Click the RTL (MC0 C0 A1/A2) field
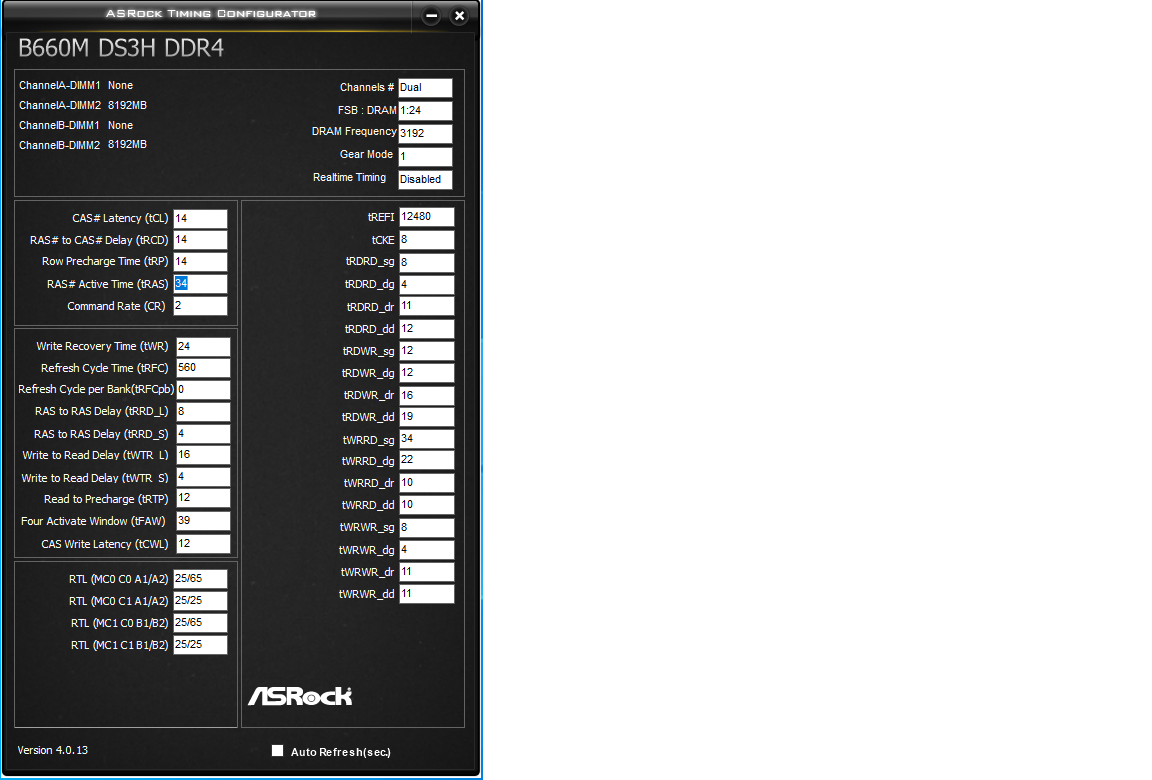 pos(201,579)
